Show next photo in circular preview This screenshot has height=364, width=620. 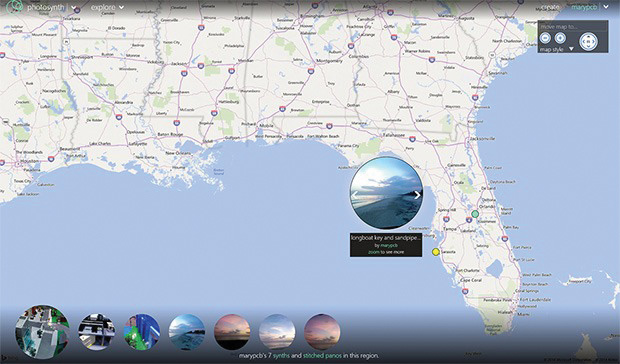417,195
